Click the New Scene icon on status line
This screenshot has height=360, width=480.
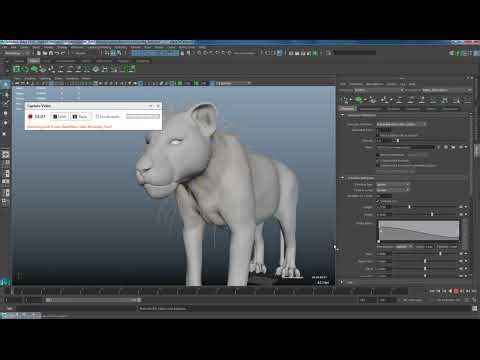coord(39,53)
